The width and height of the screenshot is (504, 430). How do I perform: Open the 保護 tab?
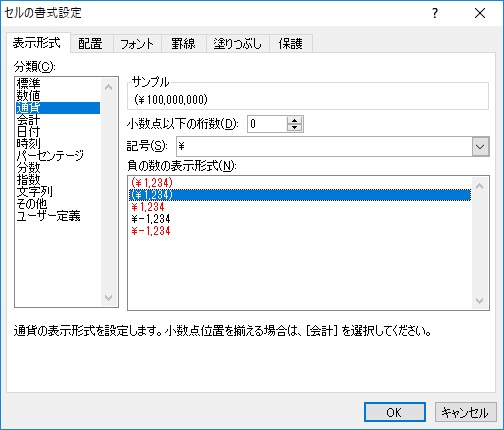point(291,44)
